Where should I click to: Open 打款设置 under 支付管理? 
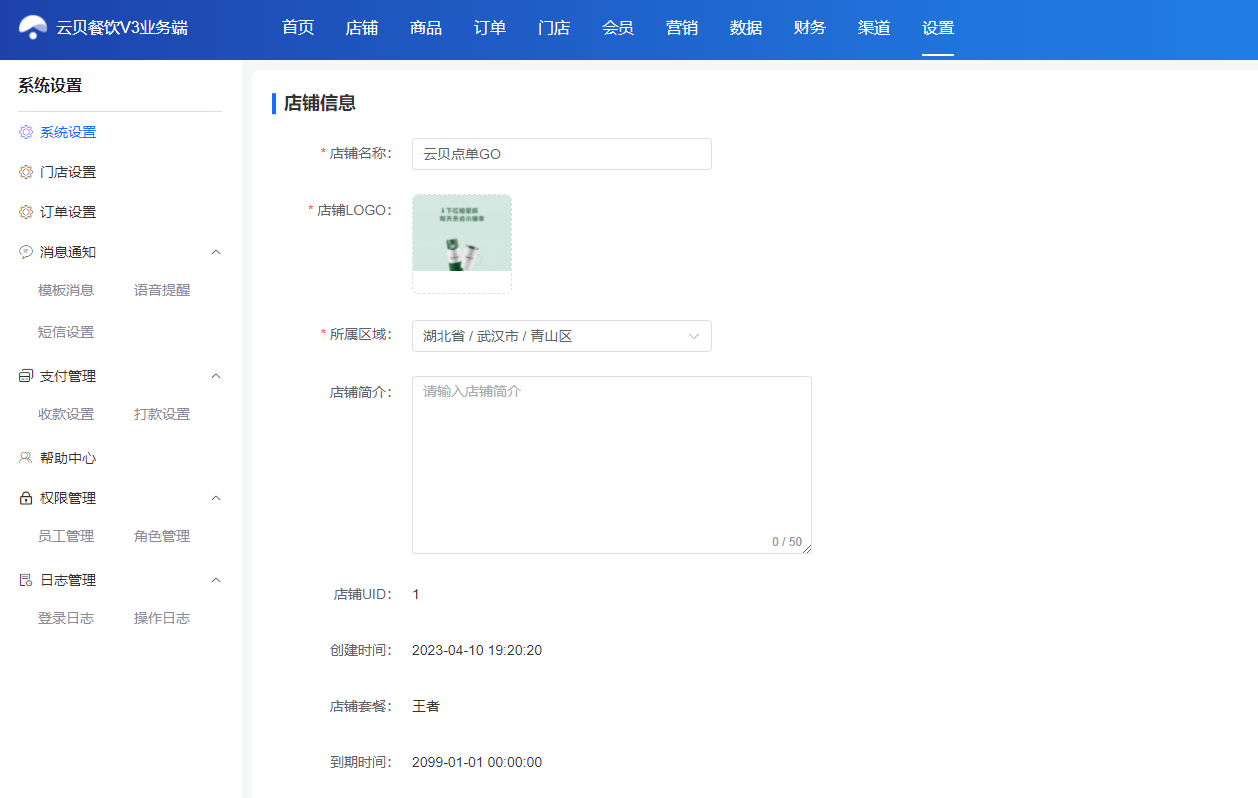[162, 414]
